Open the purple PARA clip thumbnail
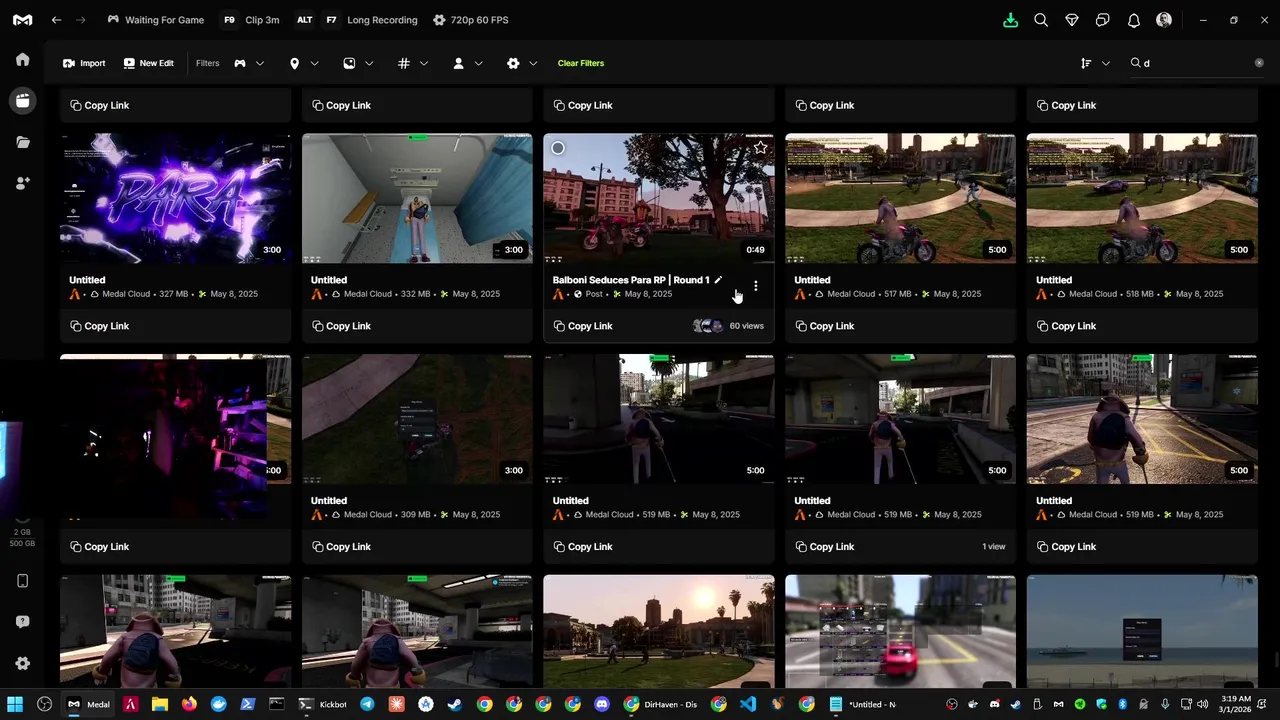Viewport: 1280px width, 720px height. click(x=176, y=198)
